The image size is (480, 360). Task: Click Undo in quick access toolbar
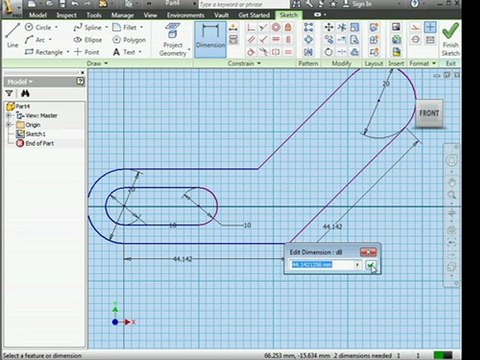(75, 4)
